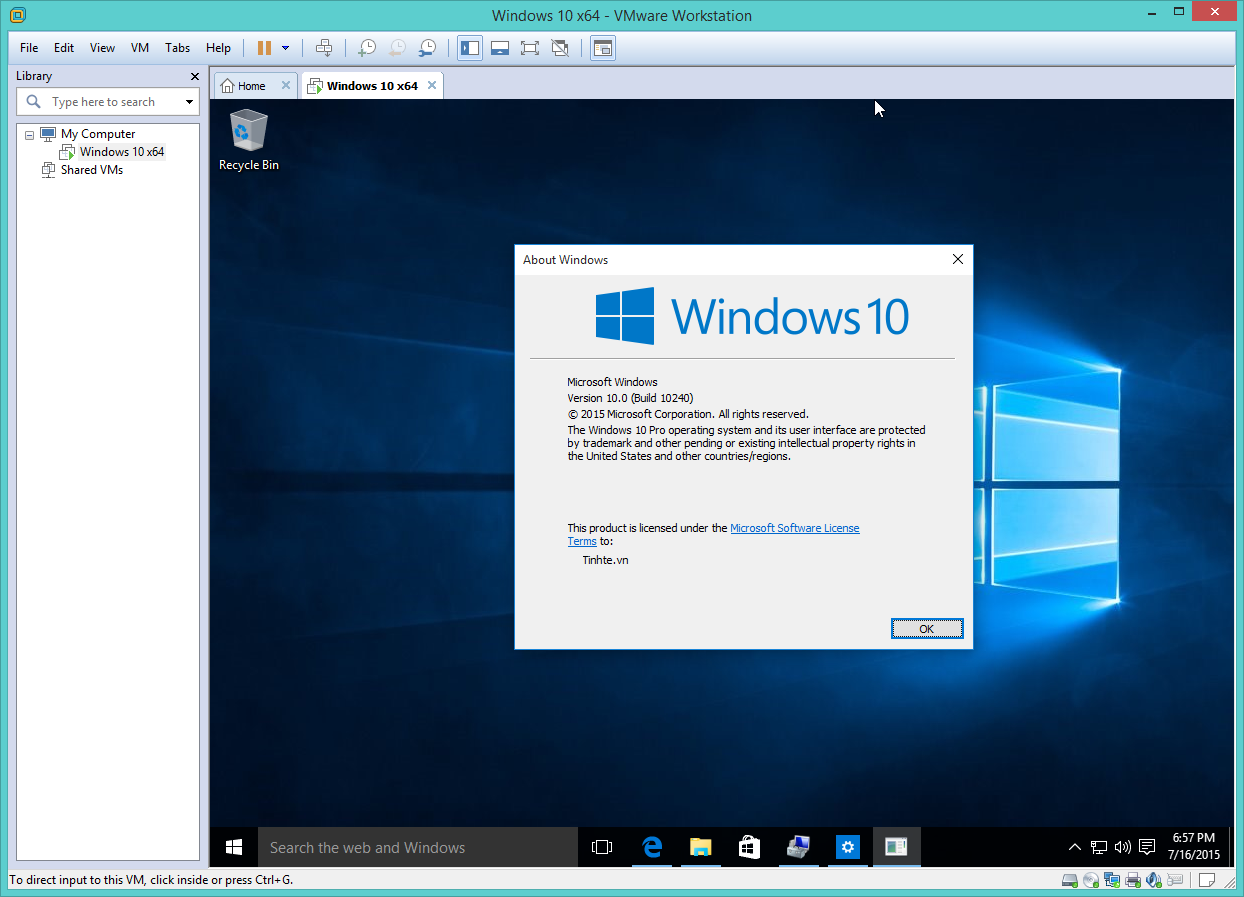Screen dimensions: 1244x897
Task: Revert the VM to its previous snapshot
Action: 397,48
